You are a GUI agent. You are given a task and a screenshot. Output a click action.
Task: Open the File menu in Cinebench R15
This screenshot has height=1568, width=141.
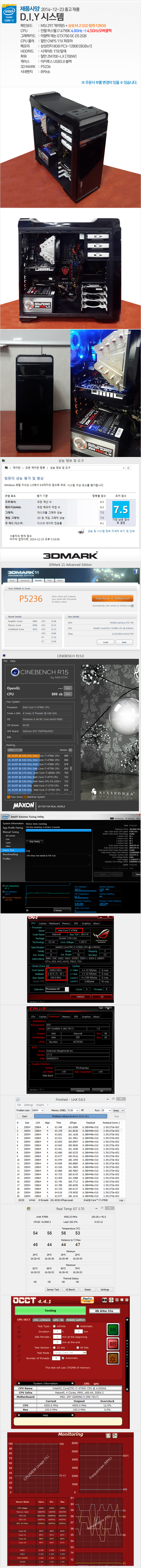click(x=6, y=661)
